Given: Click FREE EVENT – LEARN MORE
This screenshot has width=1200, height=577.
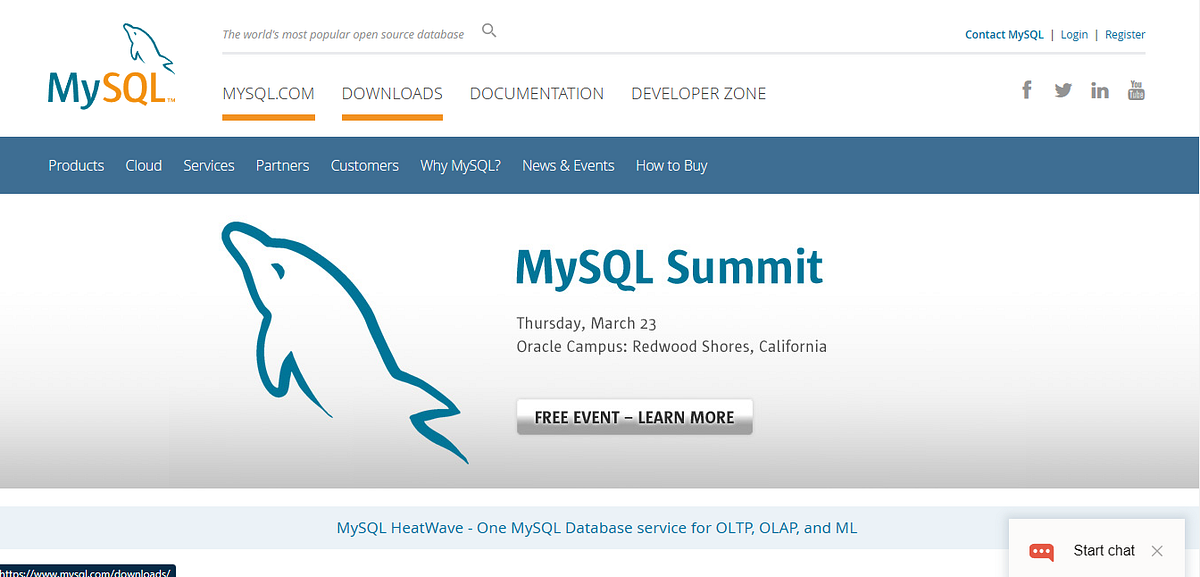Looking at the screenshot, I should 634,416.
